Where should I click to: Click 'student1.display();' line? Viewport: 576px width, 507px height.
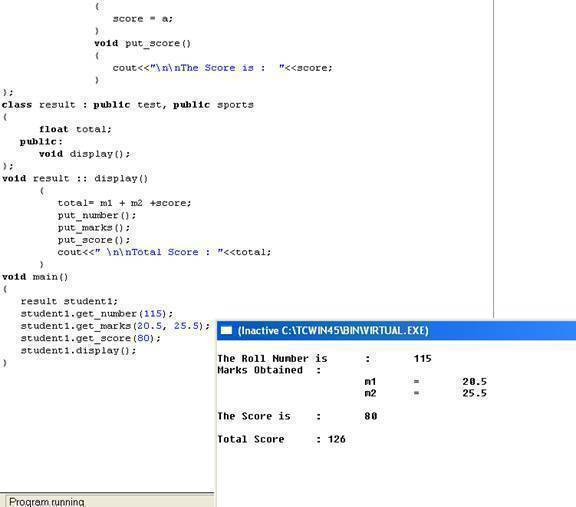78,350
